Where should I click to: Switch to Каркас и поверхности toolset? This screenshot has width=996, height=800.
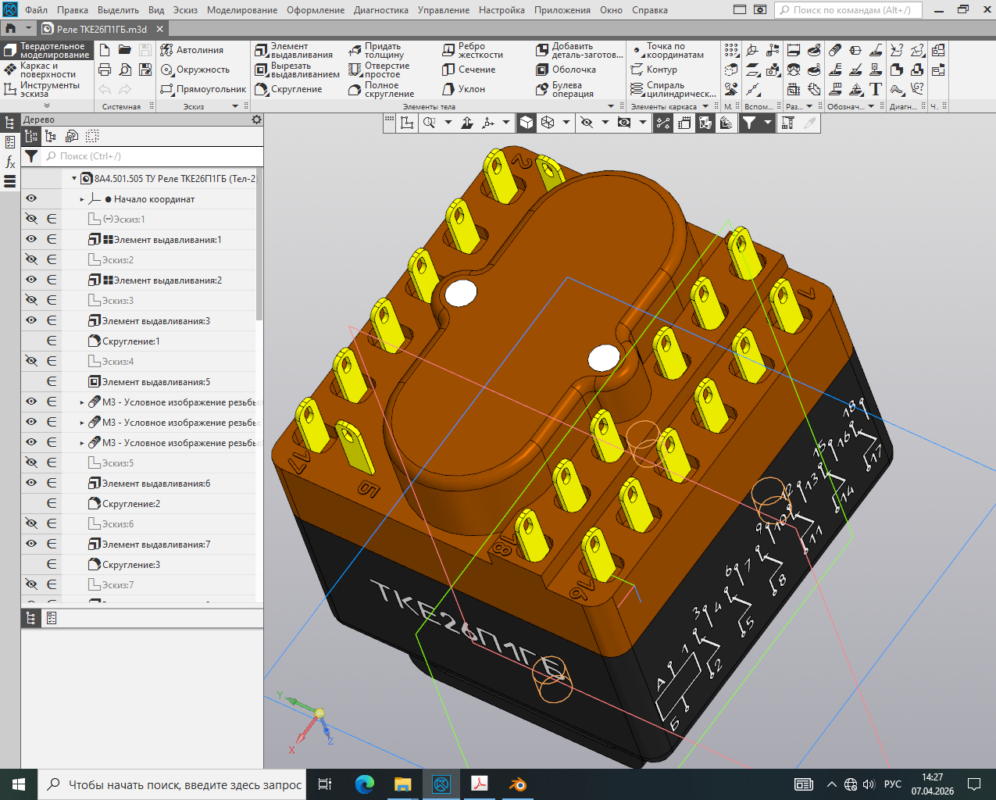[x=47, y=70]
